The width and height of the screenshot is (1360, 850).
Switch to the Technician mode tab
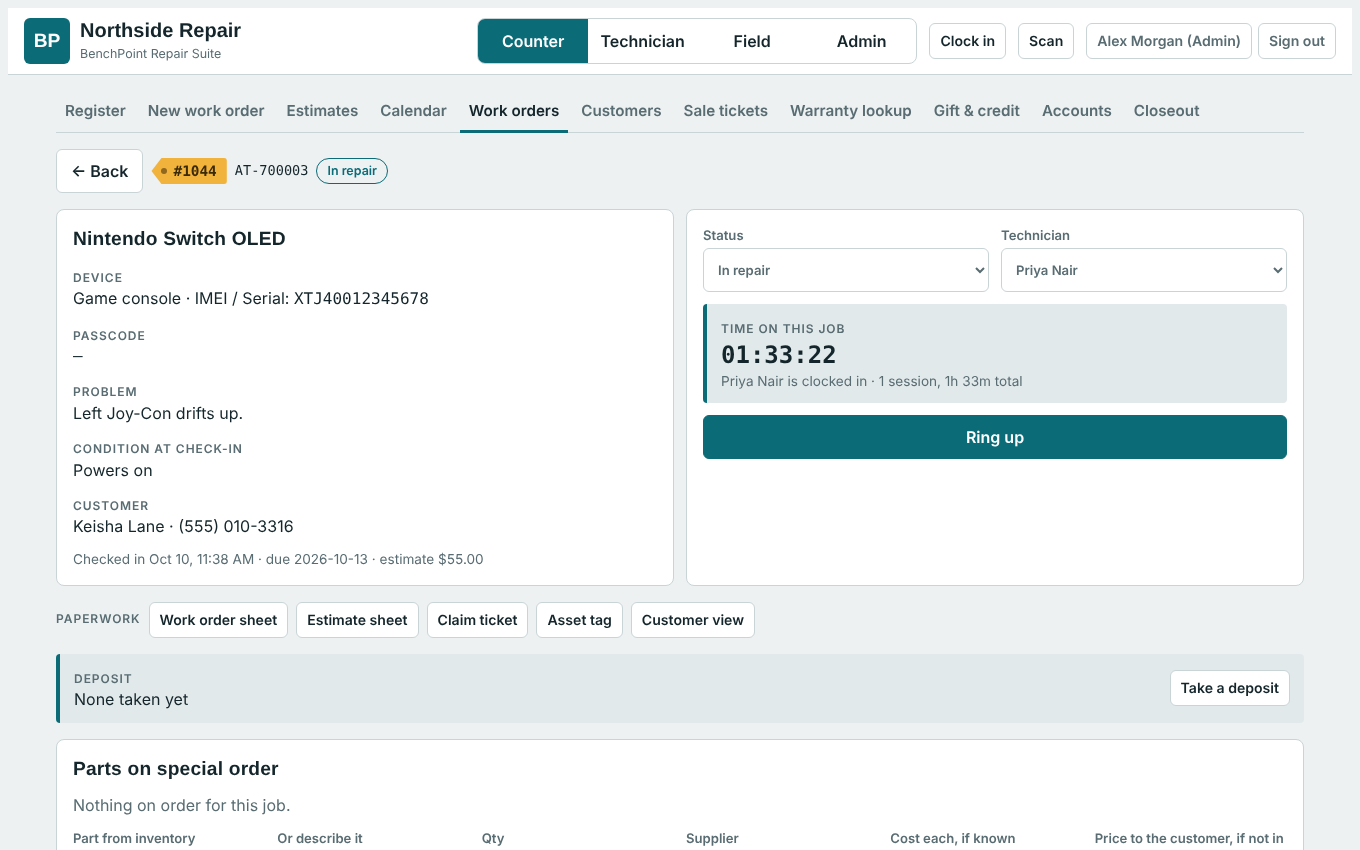click(643, 41)
